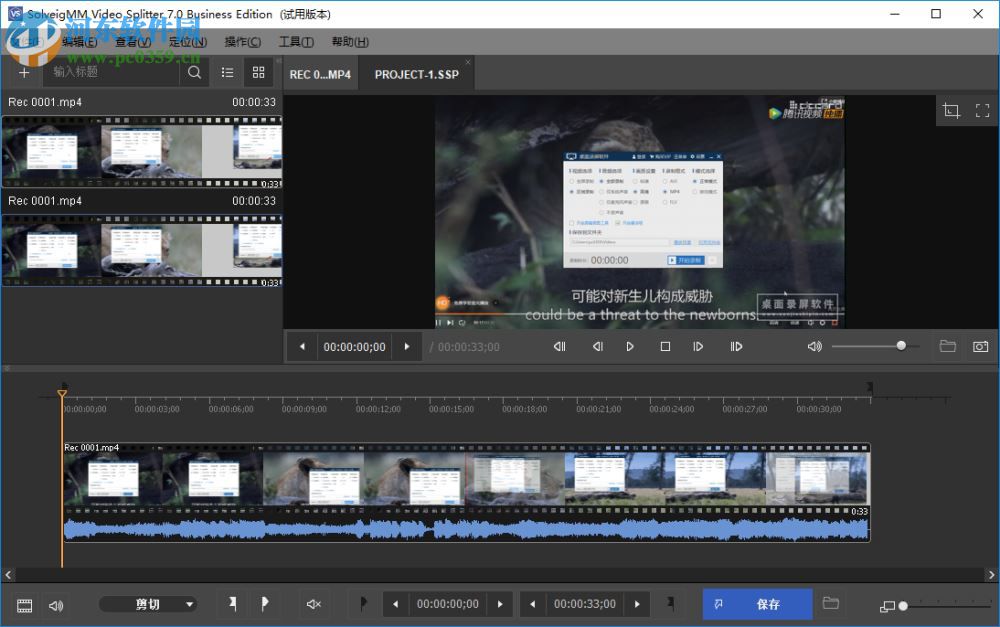Switch media list to grid view
This screenshot has width=1000, height=627.
(x=258, y=72)
